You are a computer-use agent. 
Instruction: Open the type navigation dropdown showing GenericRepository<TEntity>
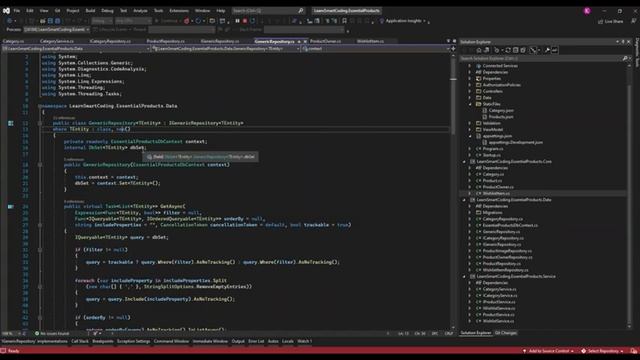coord(226,49)
